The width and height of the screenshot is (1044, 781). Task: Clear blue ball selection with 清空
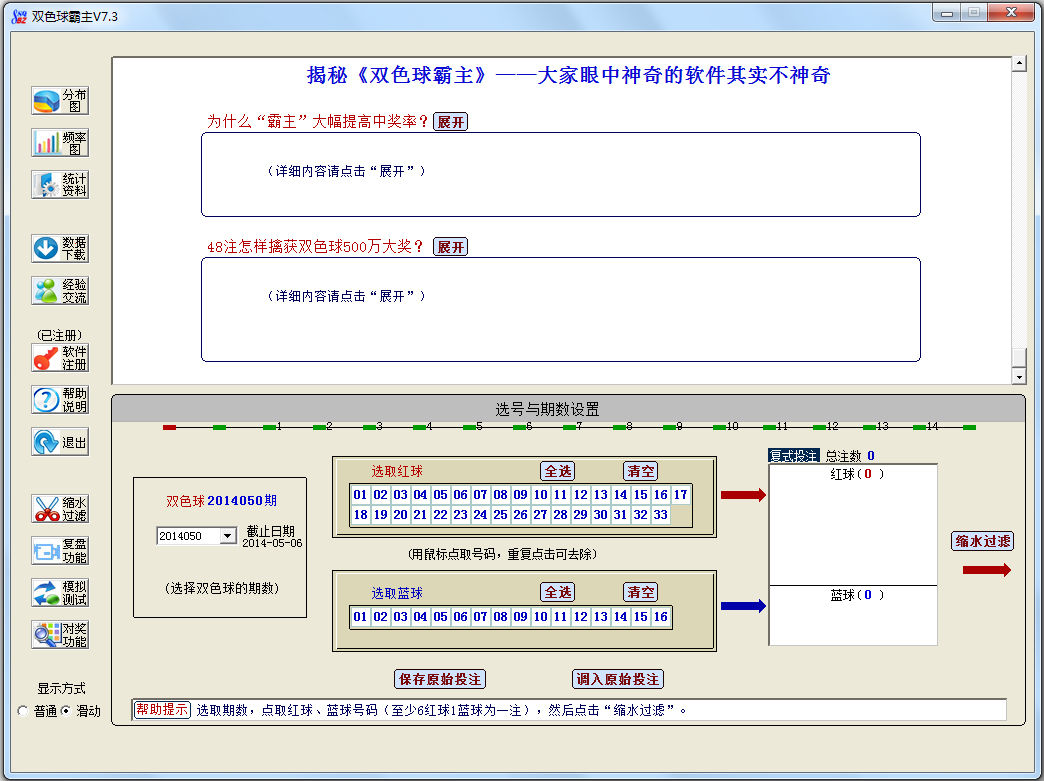click(x=641, y=593)
